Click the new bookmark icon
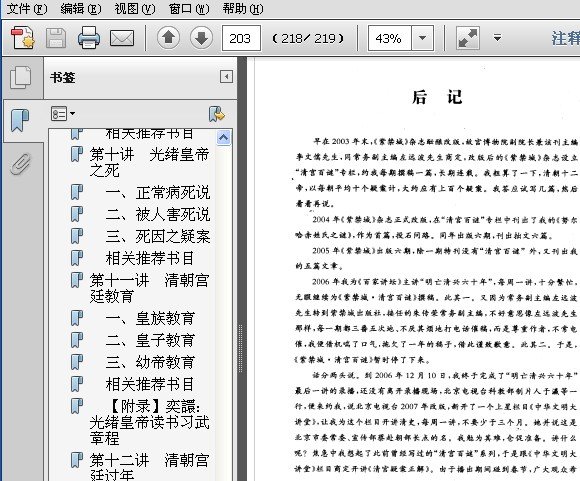 point(217,114)
